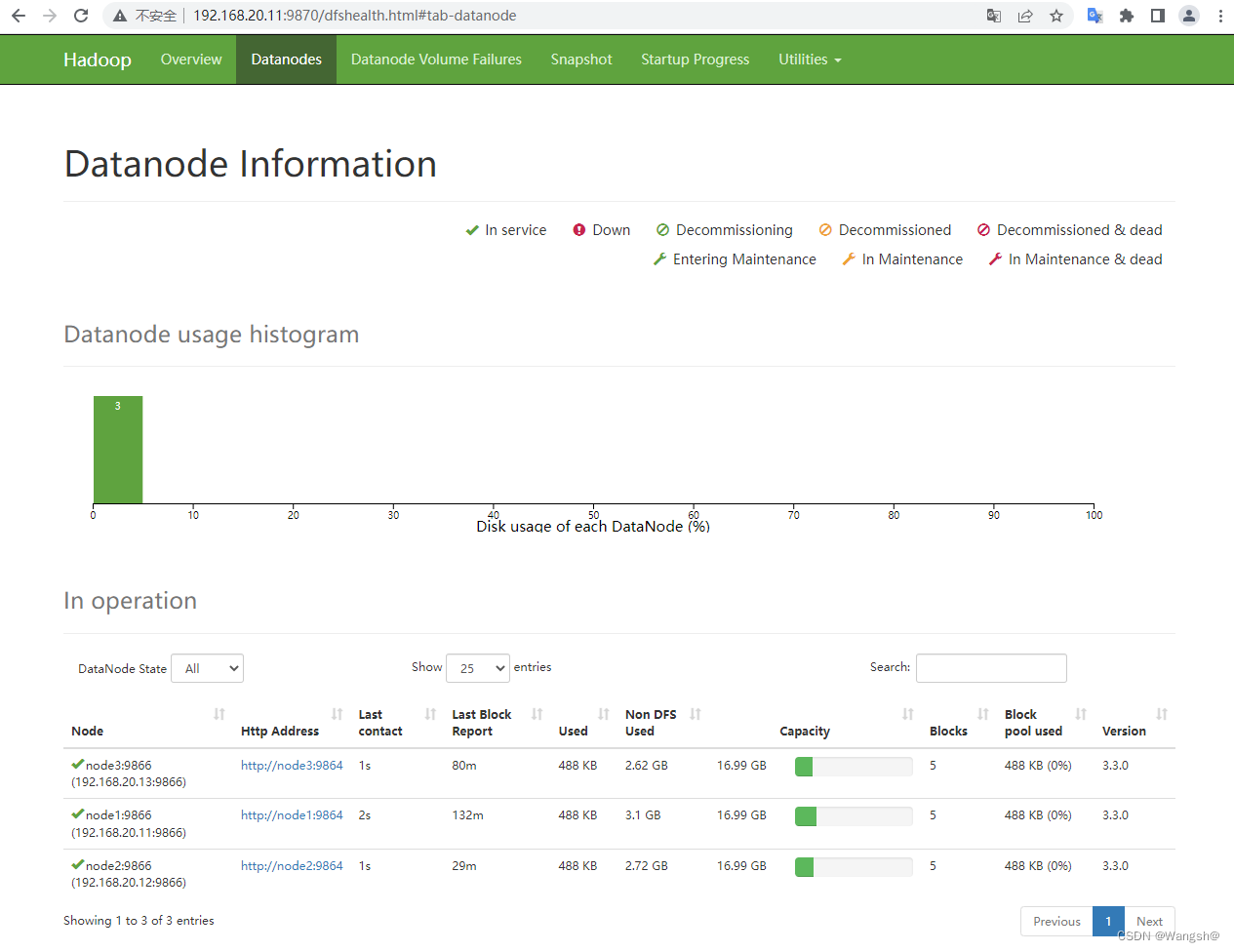Open the http://node3:9864 link
The image size is (1234, 952).
[292, 766]
